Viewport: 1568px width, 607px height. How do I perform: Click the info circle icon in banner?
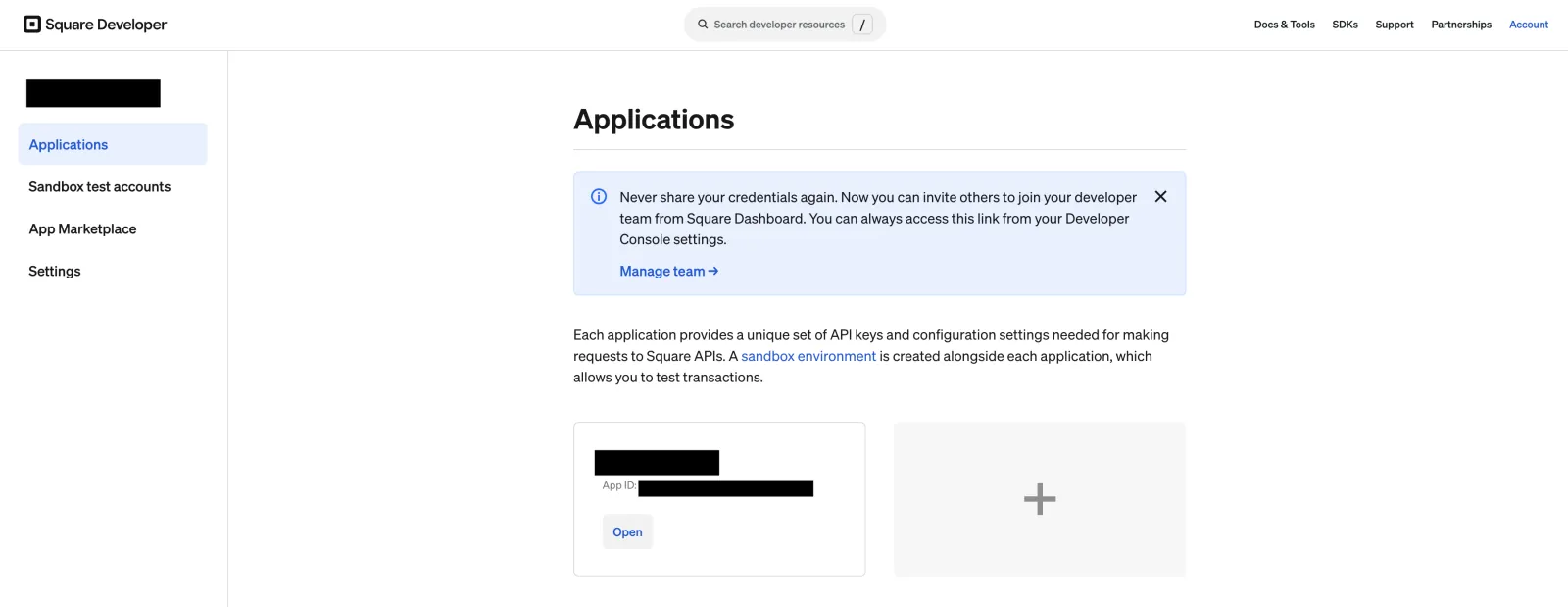tap(599, 197)
